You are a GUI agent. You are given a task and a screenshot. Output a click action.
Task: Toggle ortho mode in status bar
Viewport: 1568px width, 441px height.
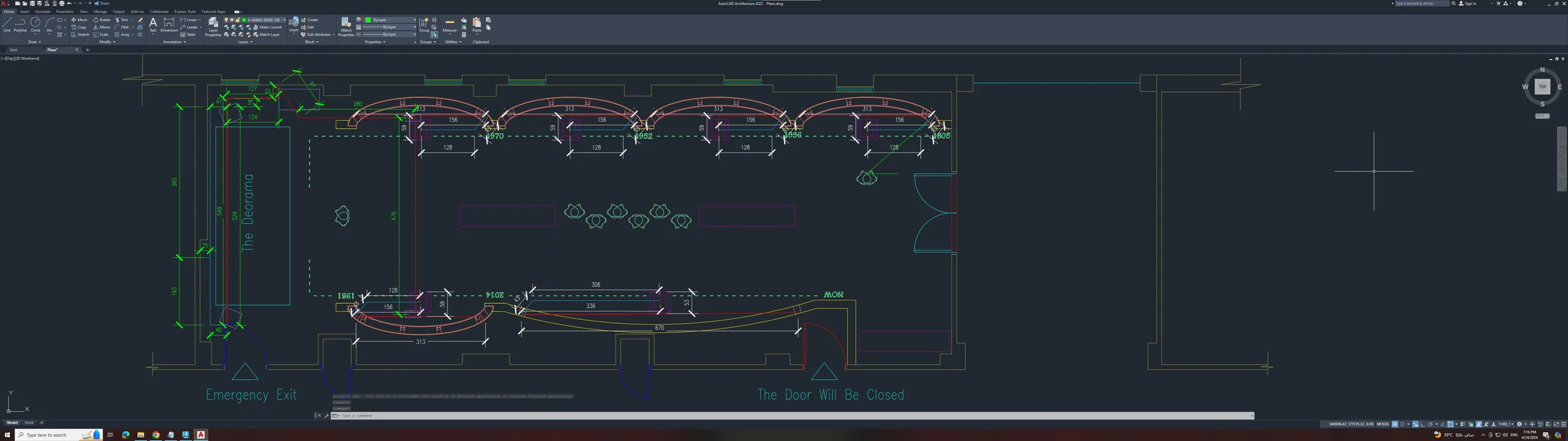[x=1423, y=424]
